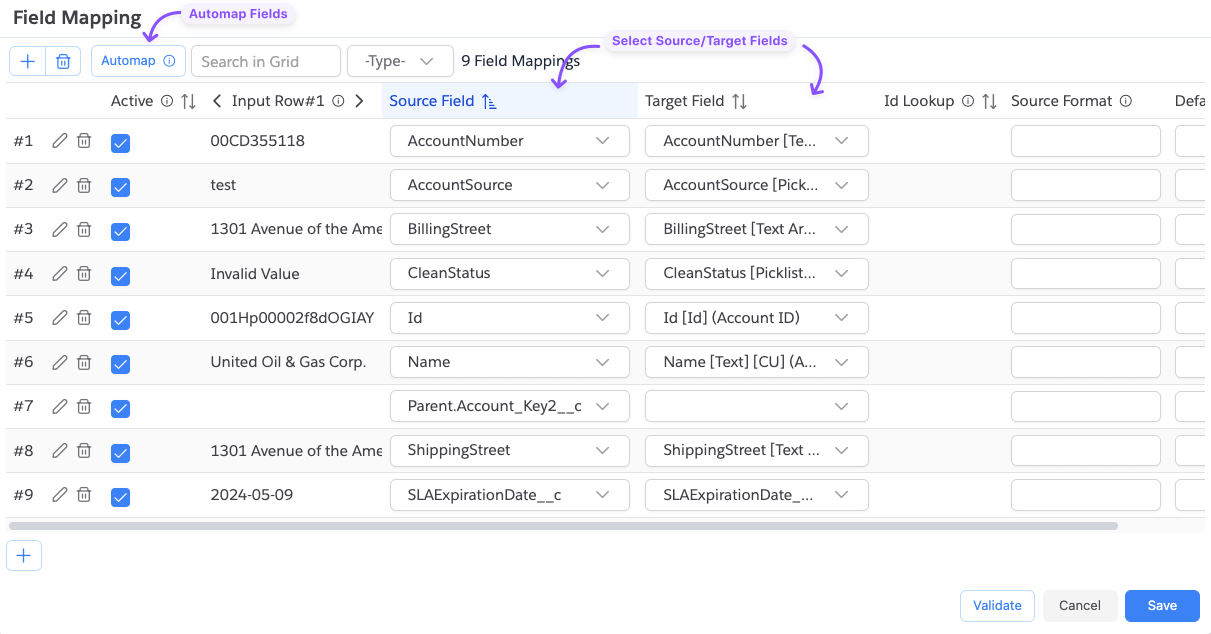Click the horizontal scrollbar of the grid
The height and width of the screenshot is (634, 1211).
click(x=563, y=525)
